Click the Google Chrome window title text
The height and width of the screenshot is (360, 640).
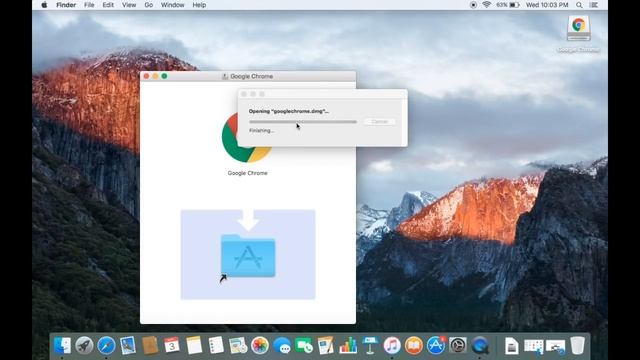point(251,76)
